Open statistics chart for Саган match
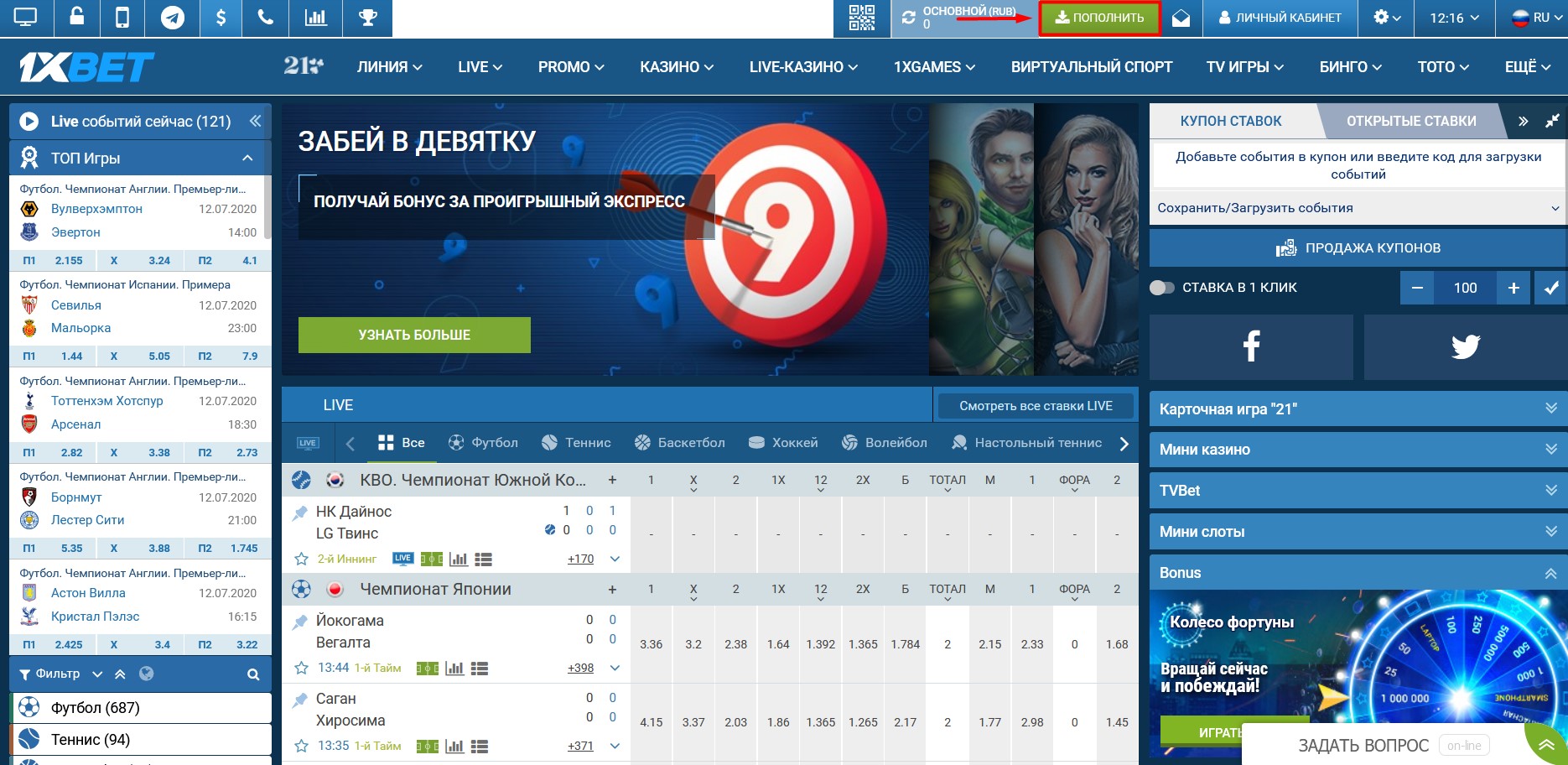Image resolution: width=1568 pixels, height=765 pixels. point(454,746)
